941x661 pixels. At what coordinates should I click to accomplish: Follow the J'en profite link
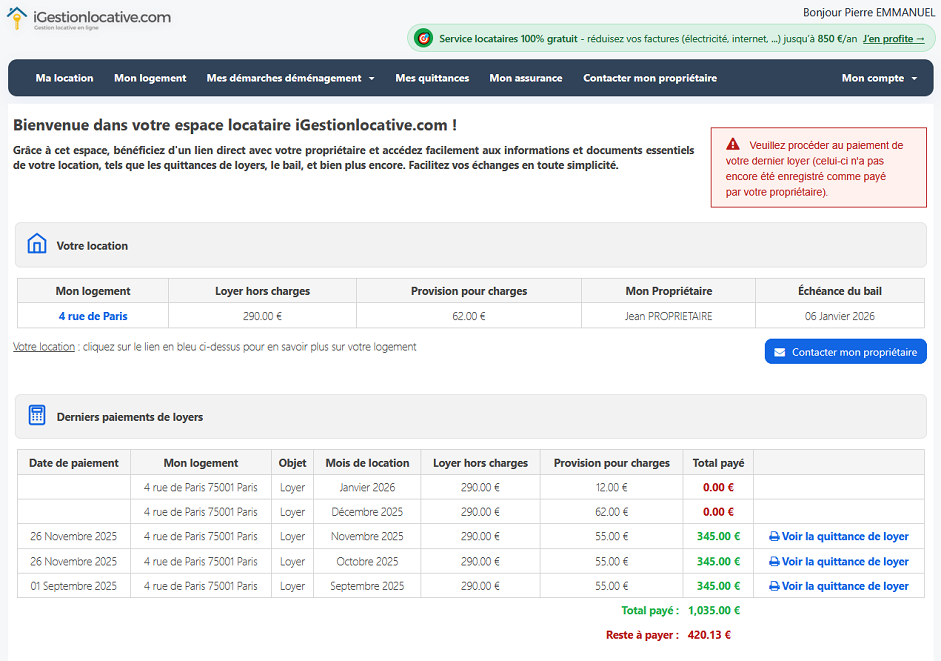point(894,39)
